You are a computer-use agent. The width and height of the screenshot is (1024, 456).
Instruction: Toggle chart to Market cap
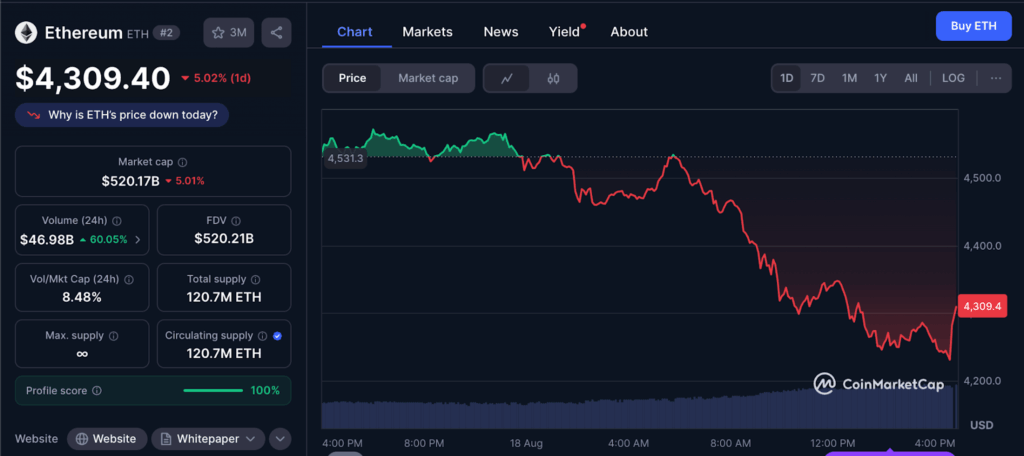point(427,78)
